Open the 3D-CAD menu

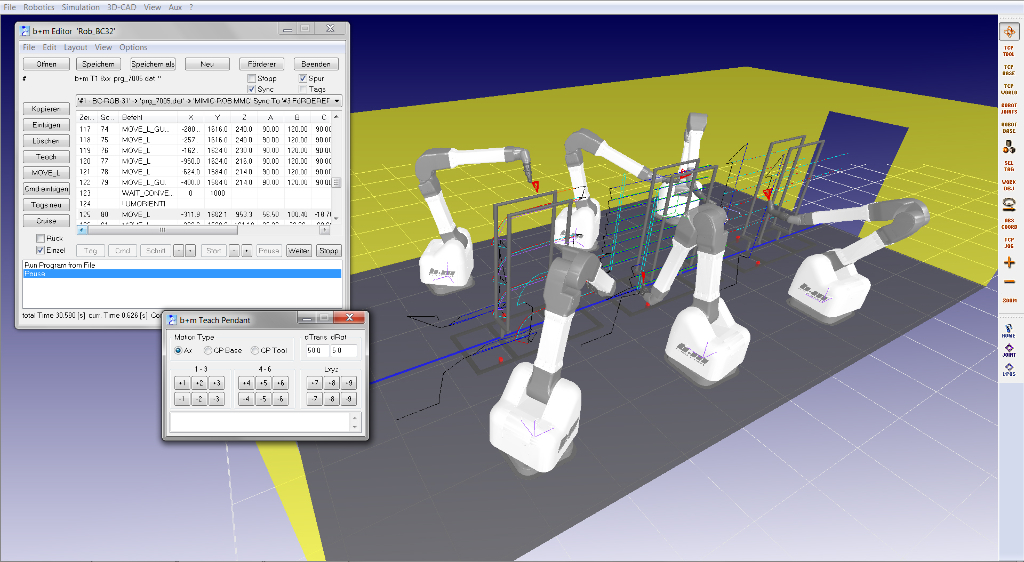(122, 7)
